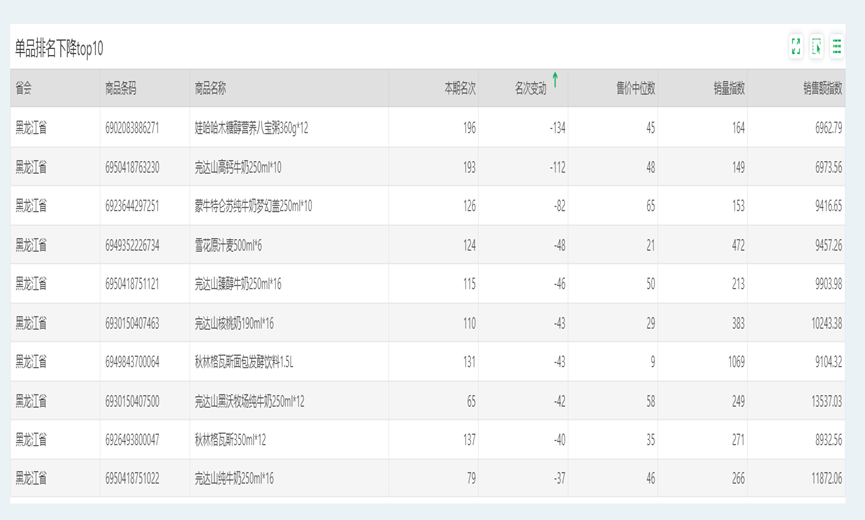Select product 完达山核桃奶190ml*16
This screenshot has width=865, height=520.
click(234, 323)
